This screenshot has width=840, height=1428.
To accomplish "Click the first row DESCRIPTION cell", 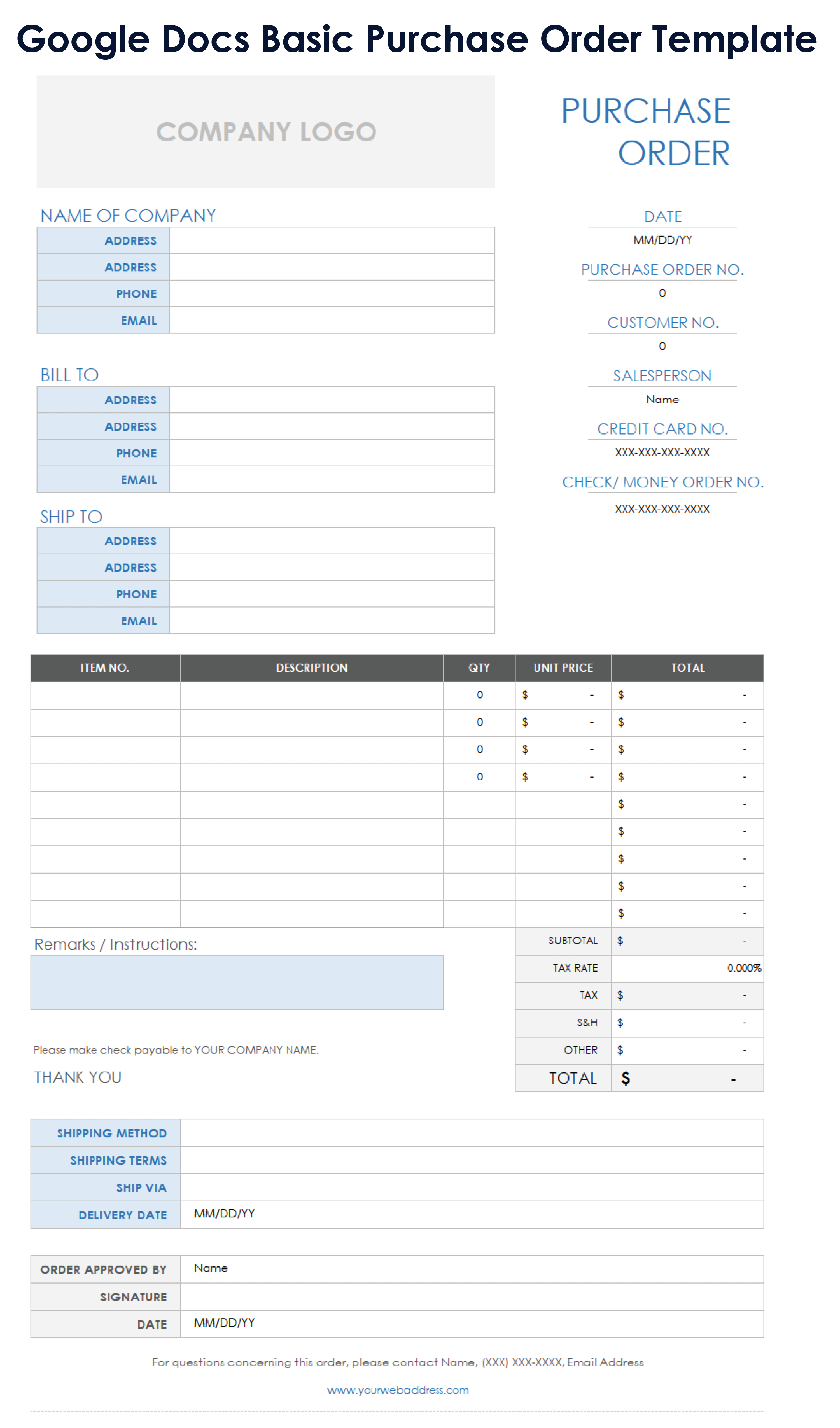I will click(x=312, y=695).
